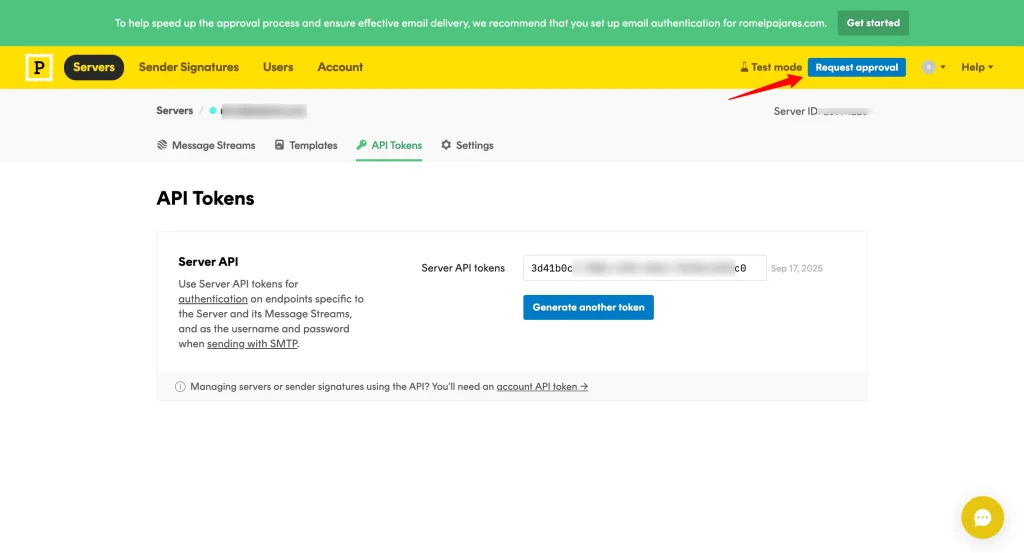Click the Test mode flask icon
This screenshot has height=553, width=1024.
pyautogui.click(x=744, y=68)
